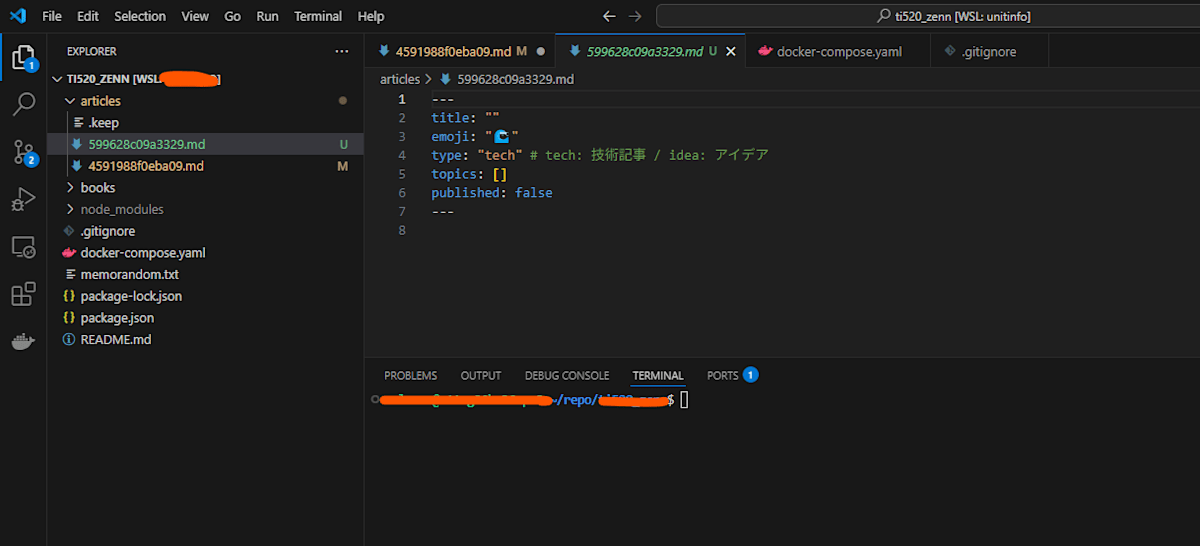The height and width of the screenshot is (546, 1200).
Task: Open the Remote Explorer view
Action: (23, 247)
